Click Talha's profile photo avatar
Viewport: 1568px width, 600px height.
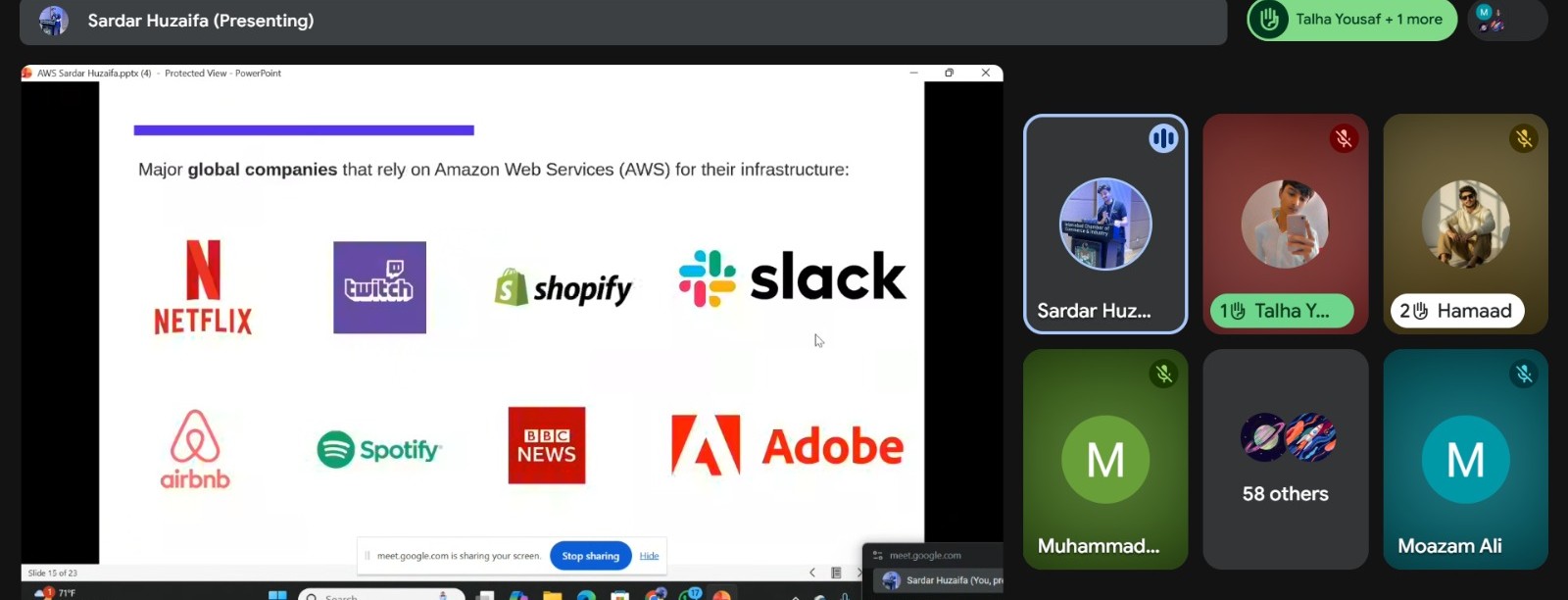point(1285,224)
